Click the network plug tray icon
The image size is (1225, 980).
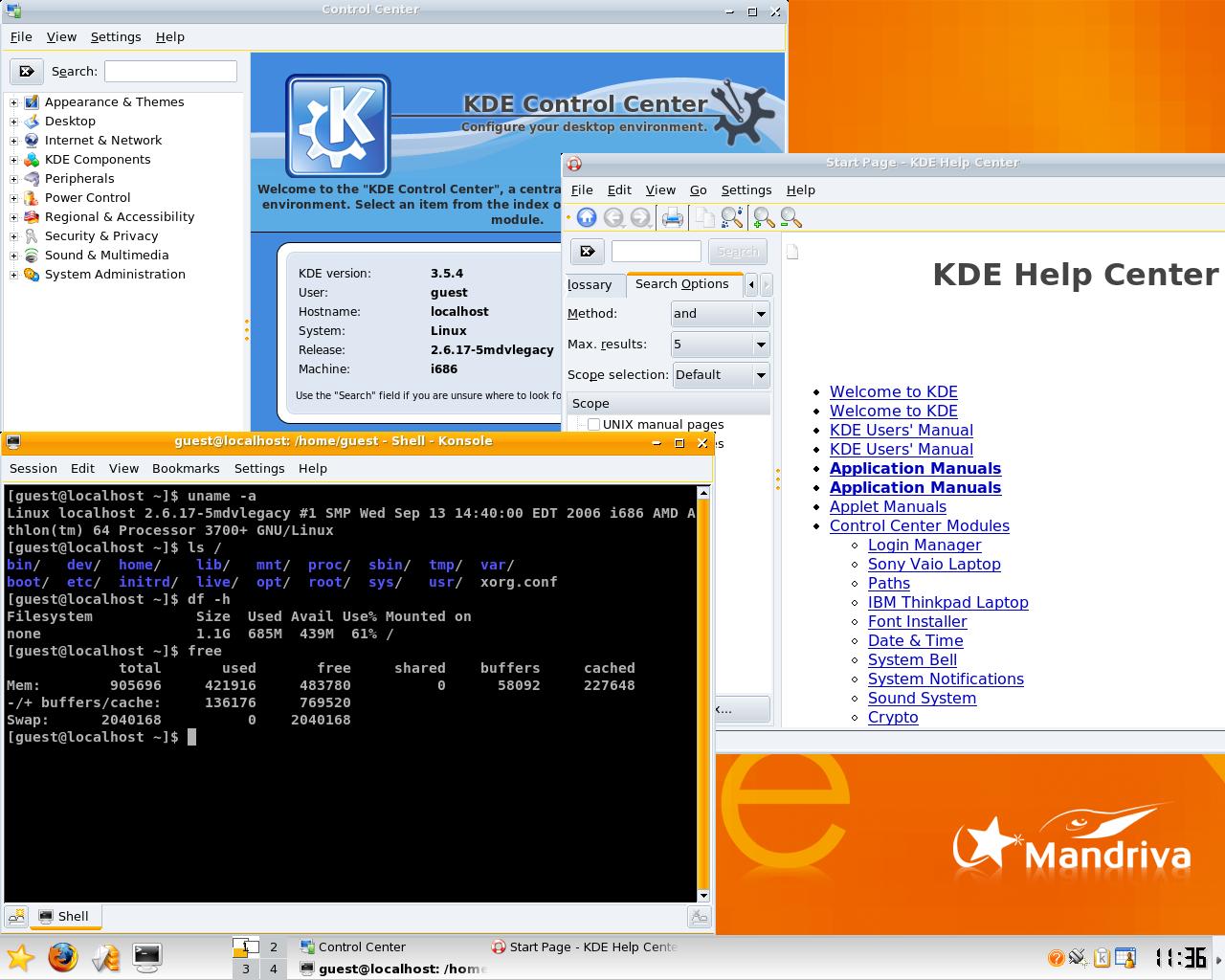coord(1079,957)
